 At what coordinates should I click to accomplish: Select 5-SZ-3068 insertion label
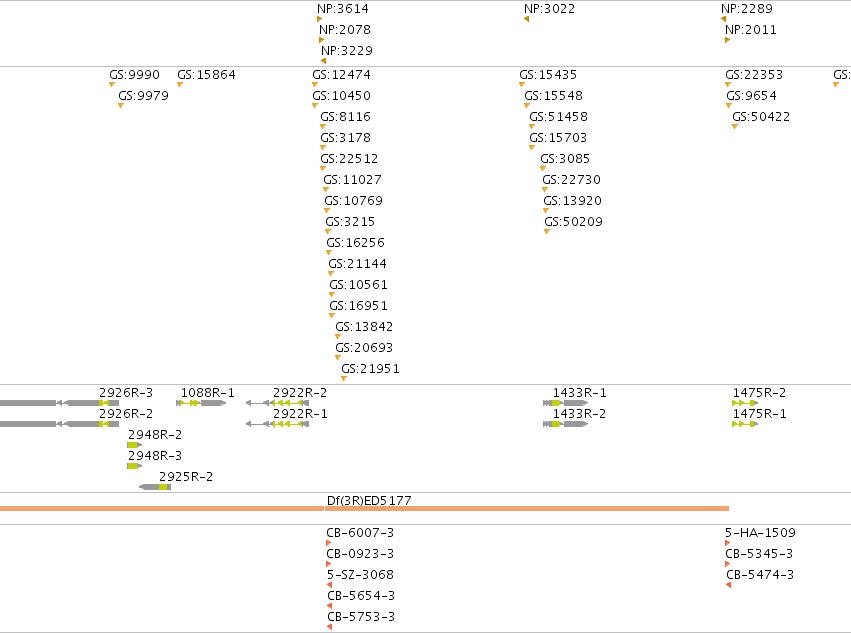tap(361, 575)
